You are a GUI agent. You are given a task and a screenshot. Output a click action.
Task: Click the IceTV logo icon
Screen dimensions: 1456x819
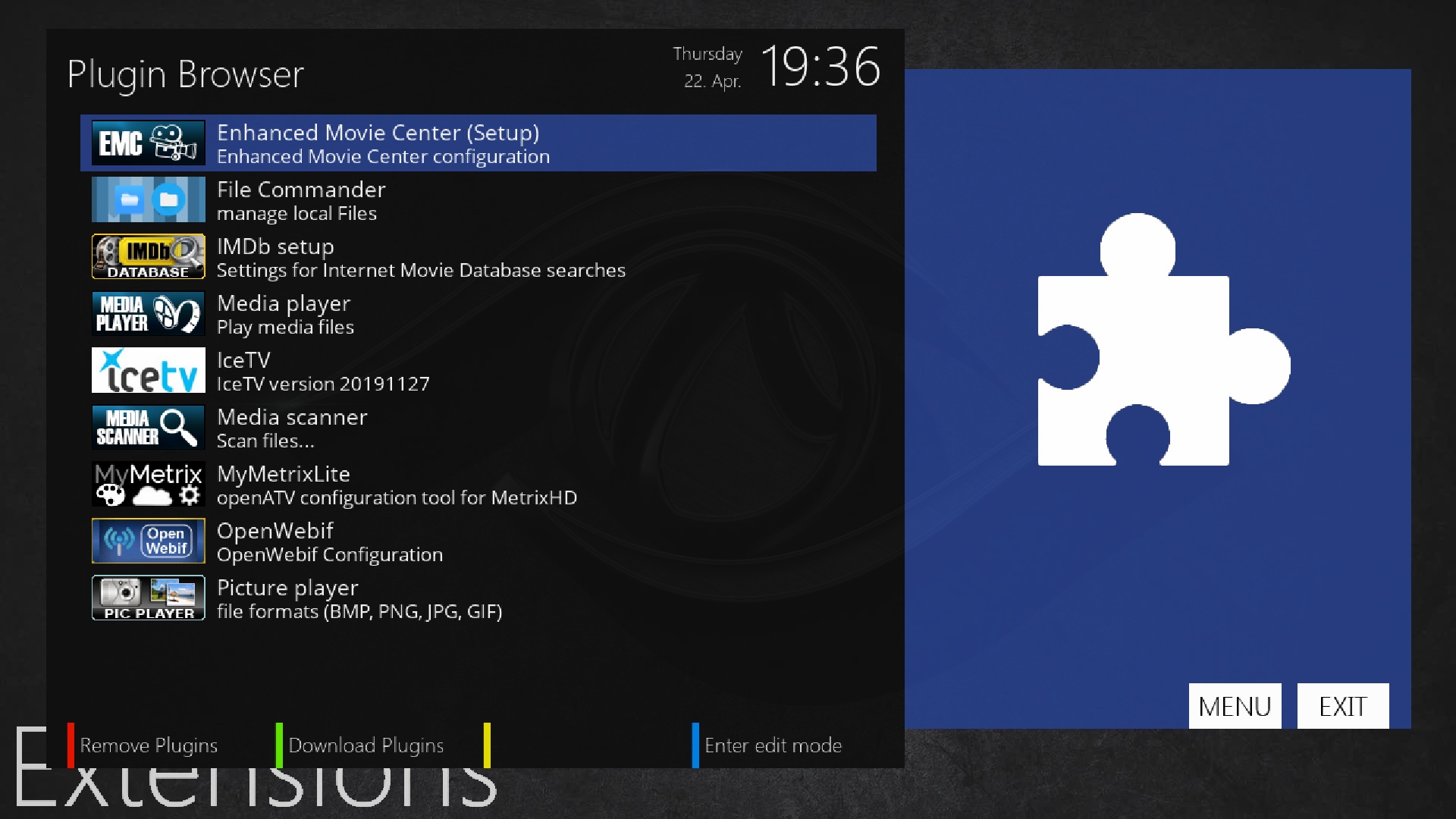click(x=148, y=370)
